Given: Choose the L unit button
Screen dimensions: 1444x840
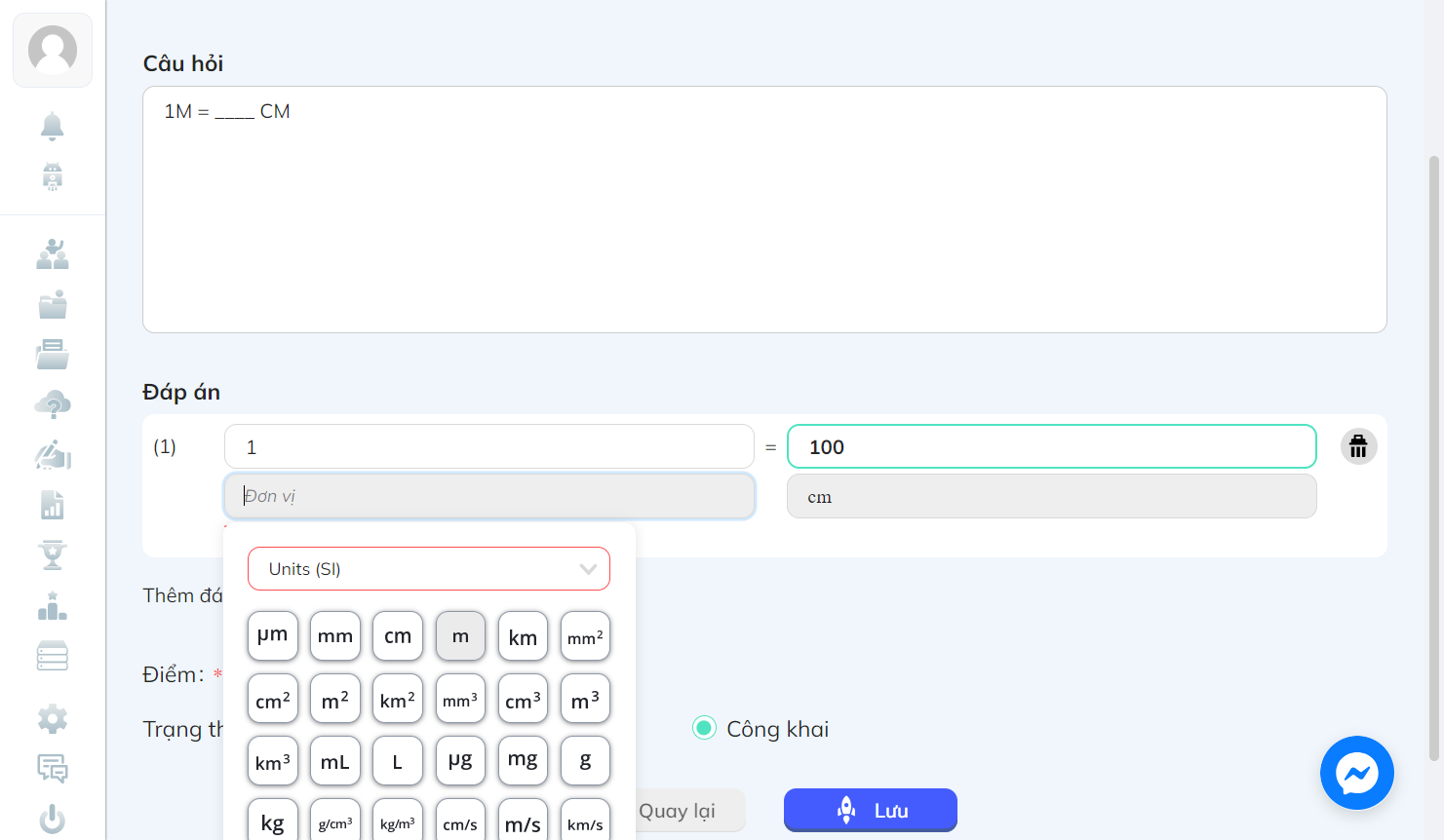Looking at the screenshot, I should (398, 761).
